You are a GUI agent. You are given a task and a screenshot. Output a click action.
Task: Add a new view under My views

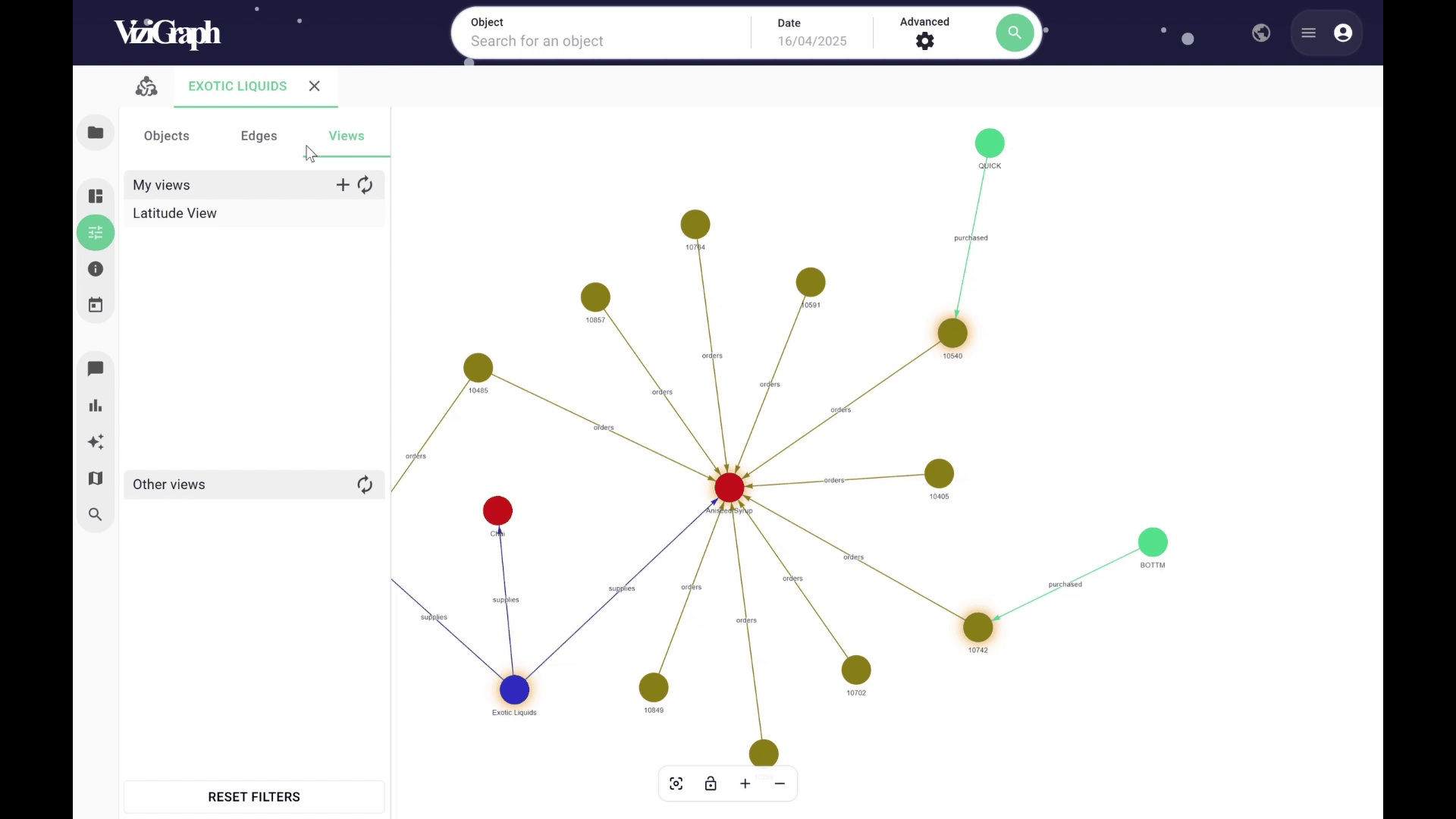click(x=343, y=185)
